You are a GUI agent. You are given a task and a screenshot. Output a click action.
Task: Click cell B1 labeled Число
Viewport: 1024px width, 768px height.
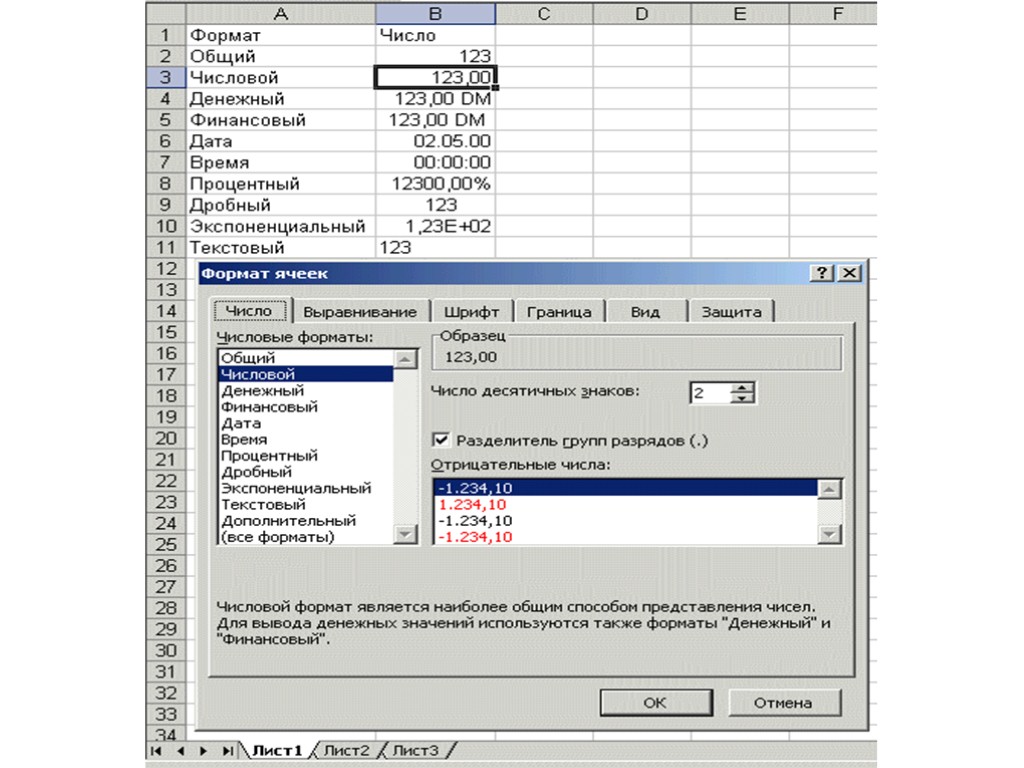[436, 35]
